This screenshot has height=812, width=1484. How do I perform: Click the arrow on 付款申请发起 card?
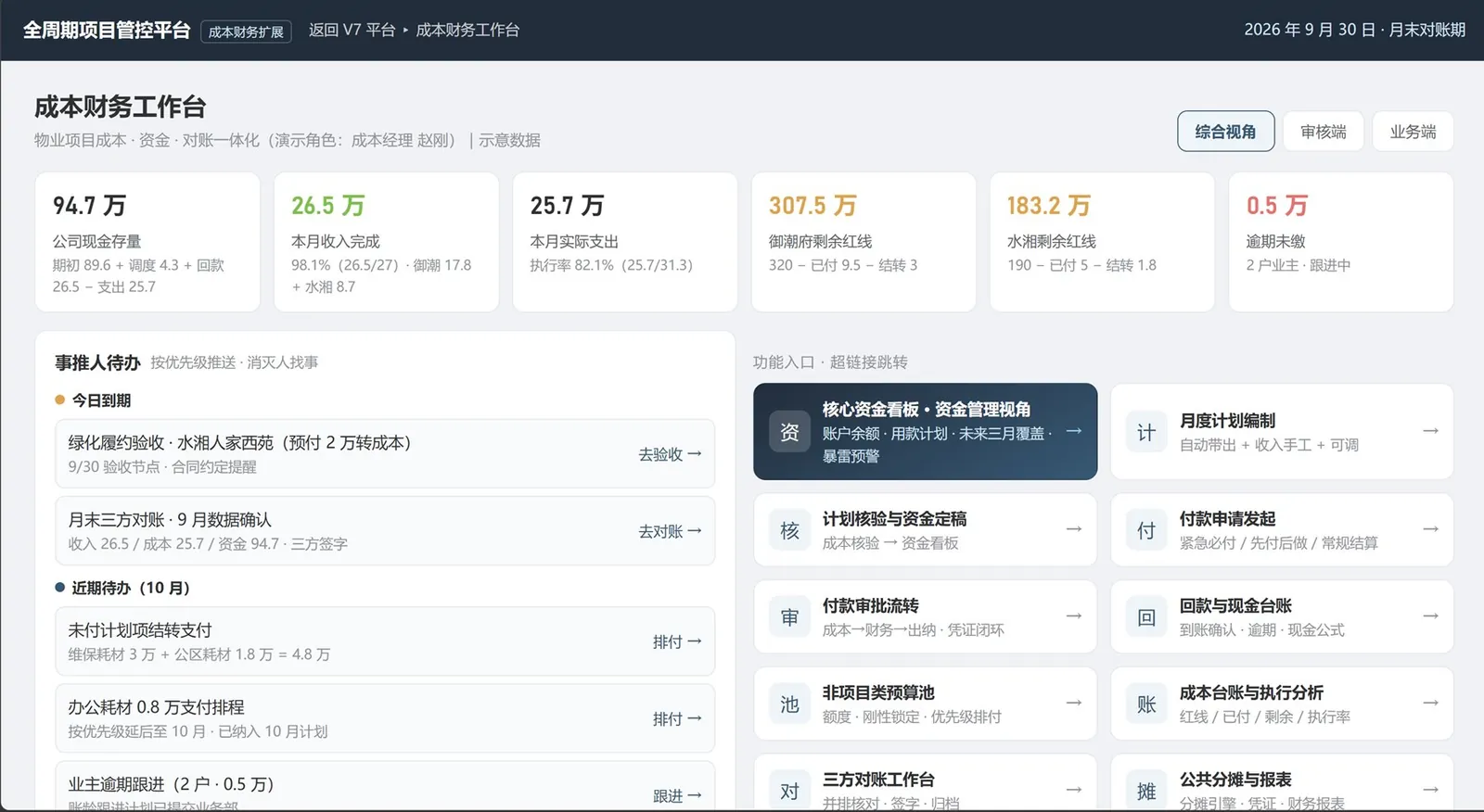(x=1431, y=529)
